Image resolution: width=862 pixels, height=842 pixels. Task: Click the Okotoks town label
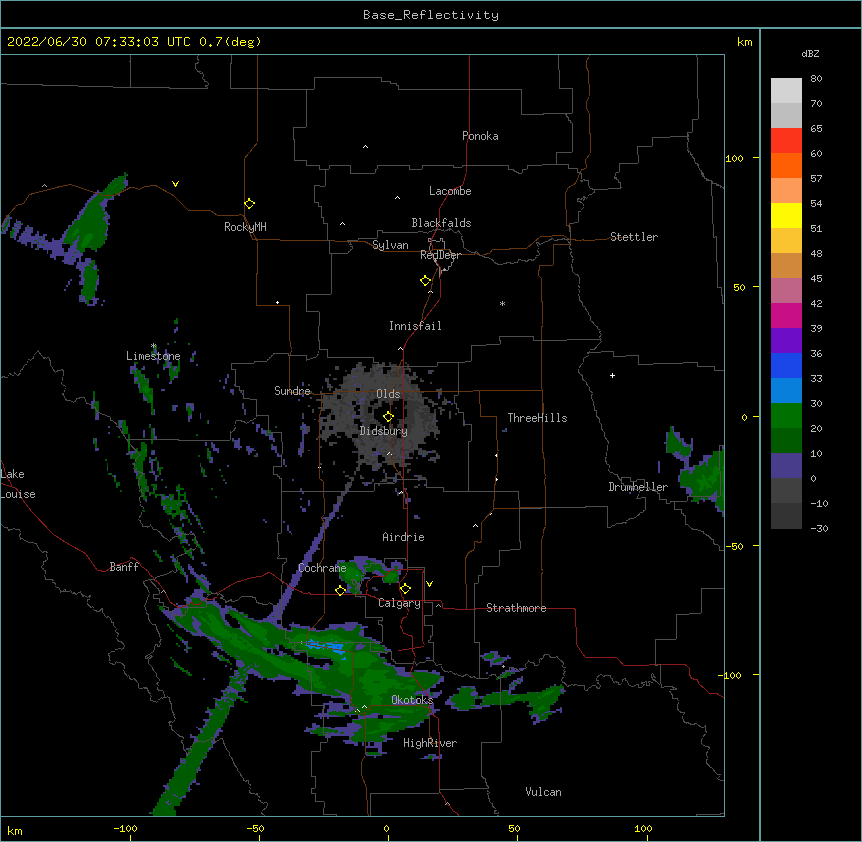tap(412, 700)
